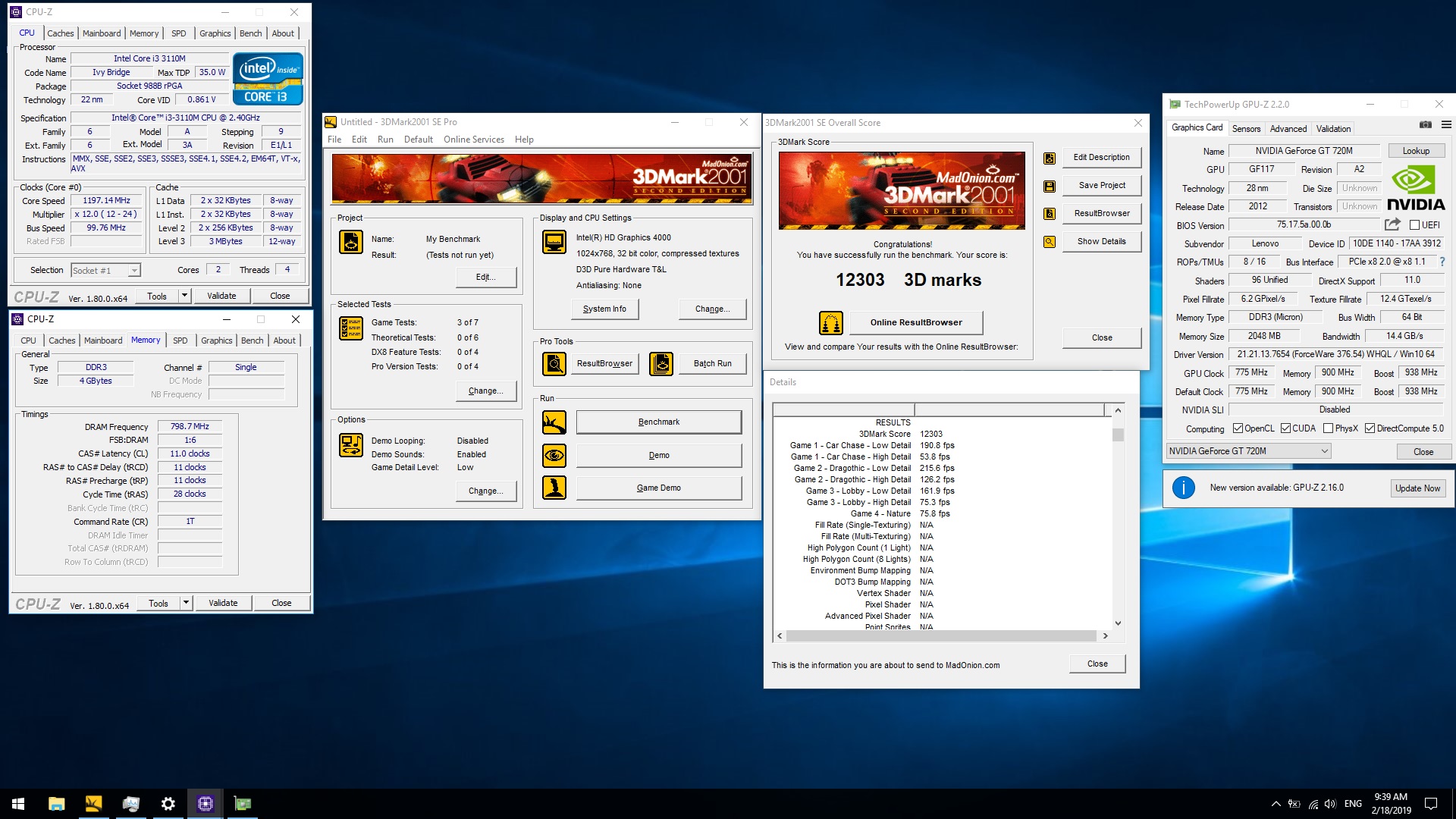The height and width of the screenshot is (819, 1456).
Task: Open the NVIDIA GeForce GT 720M dropdown
Action: tap(1248, 451)
